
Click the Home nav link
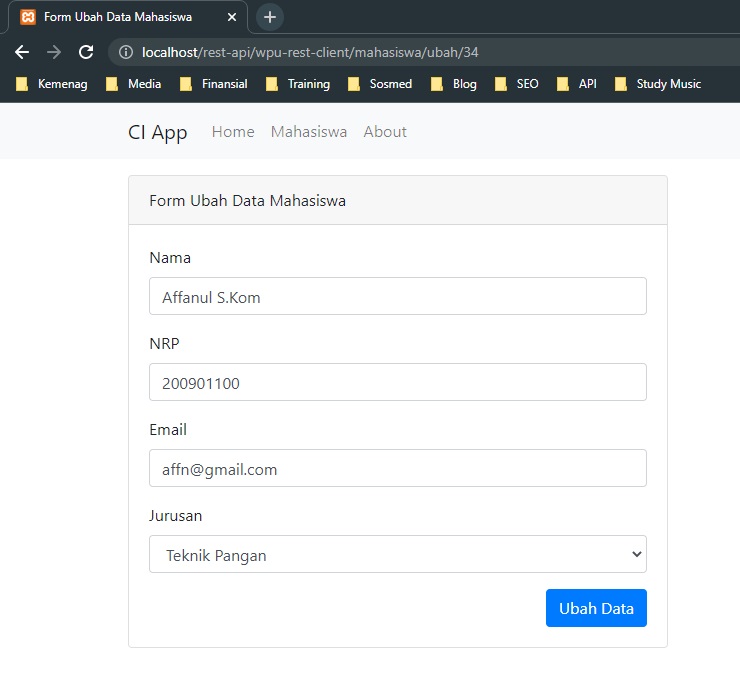coord(233,132)
